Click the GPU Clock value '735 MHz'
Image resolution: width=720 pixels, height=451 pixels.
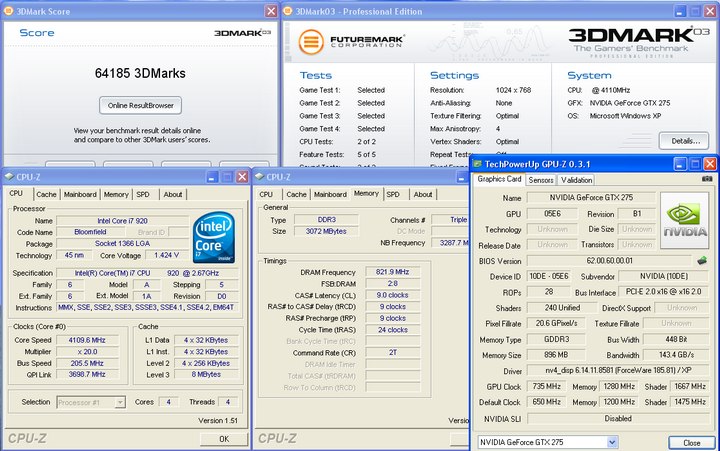(x=546, y=387)
